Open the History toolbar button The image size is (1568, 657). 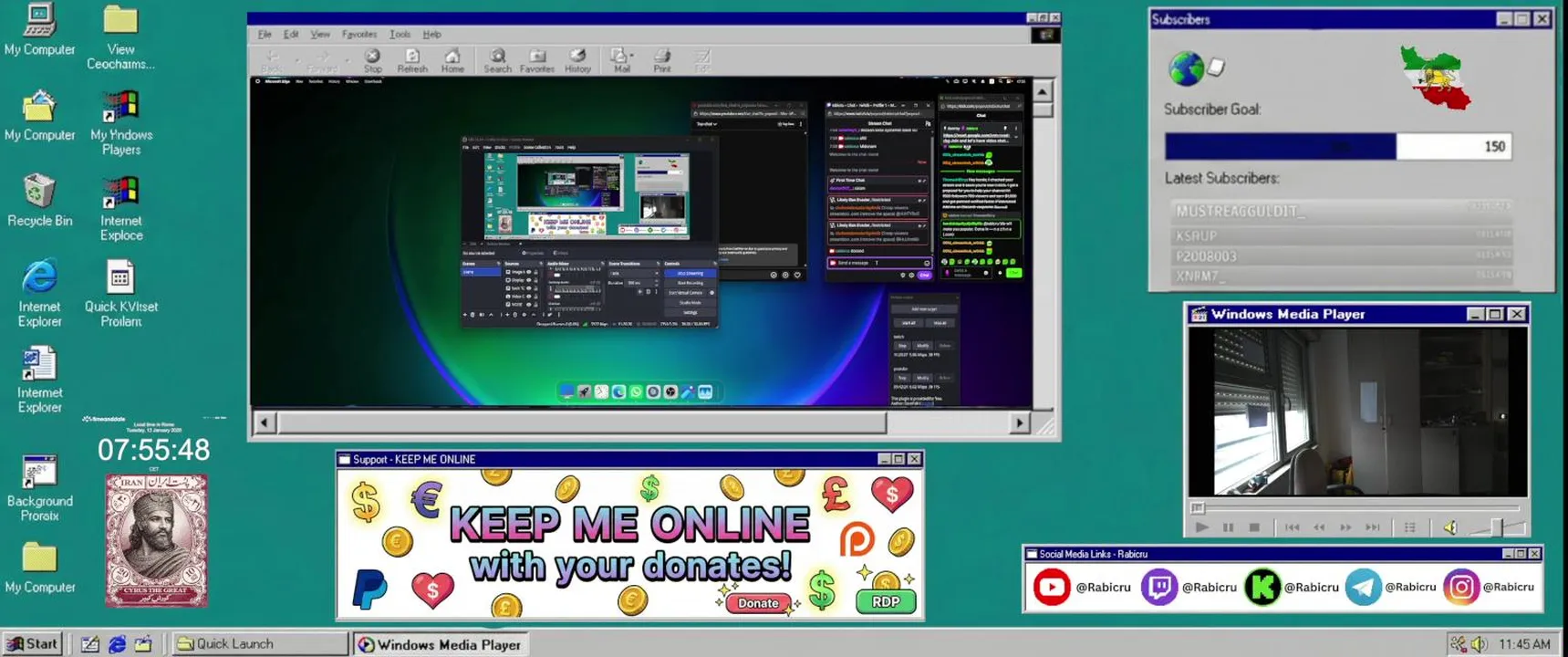pyautogui.click(x=577, y=60)
